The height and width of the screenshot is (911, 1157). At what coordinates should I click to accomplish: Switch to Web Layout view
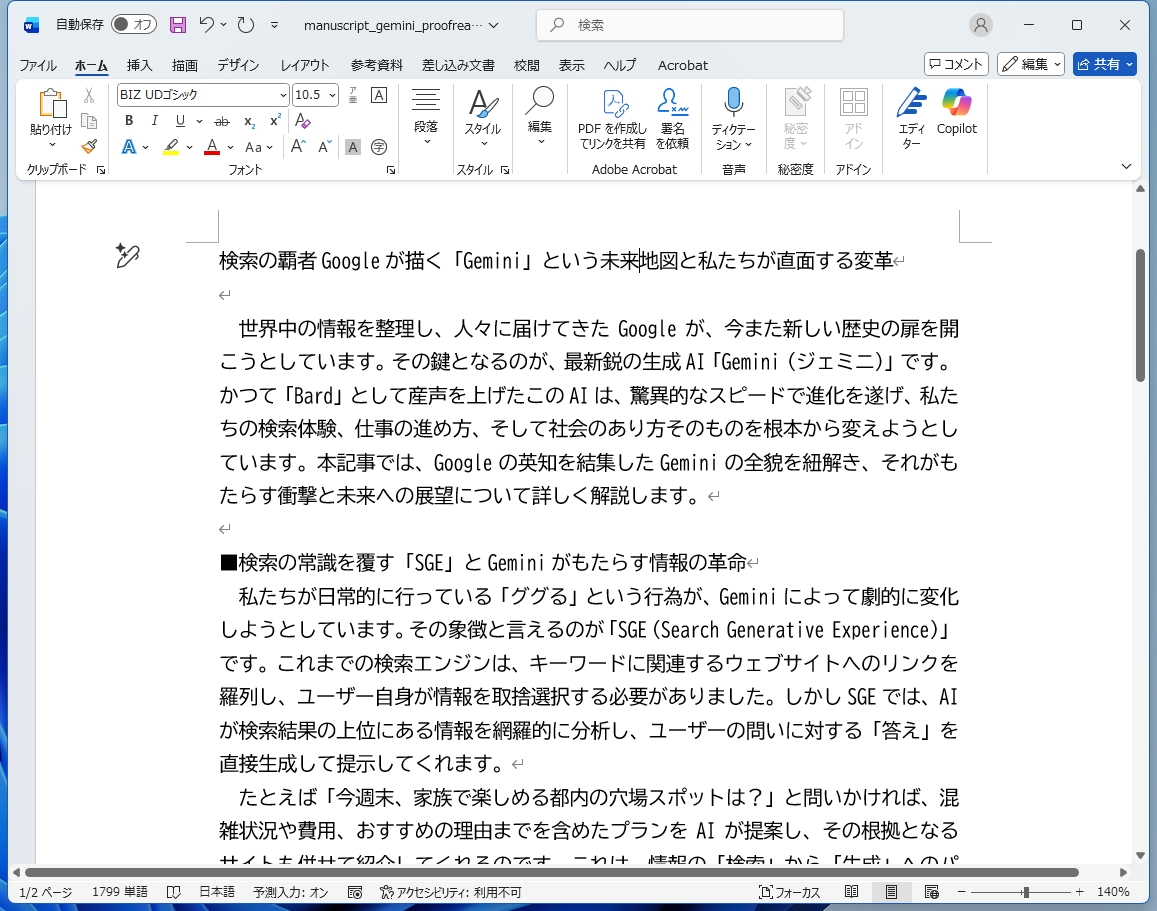(x=931, y=892)
